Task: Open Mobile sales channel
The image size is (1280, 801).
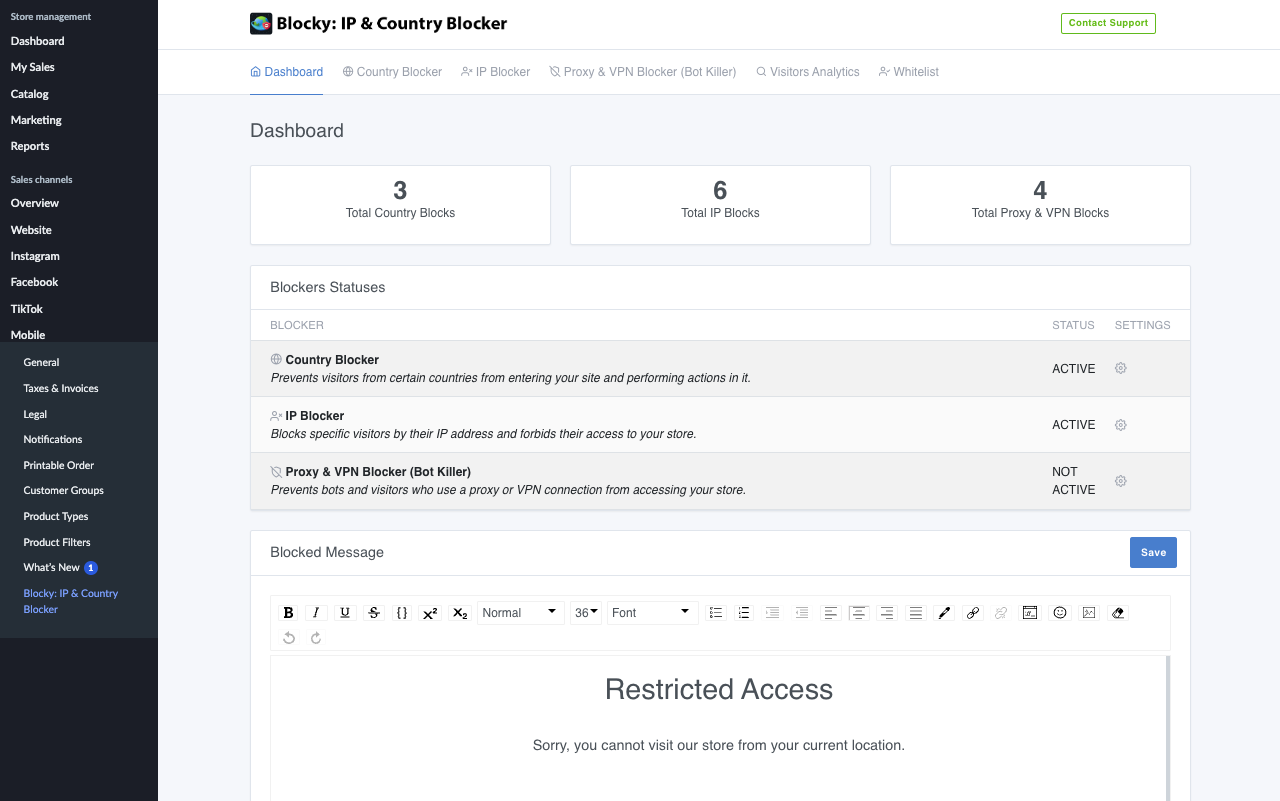Action: tap(28, 335)
